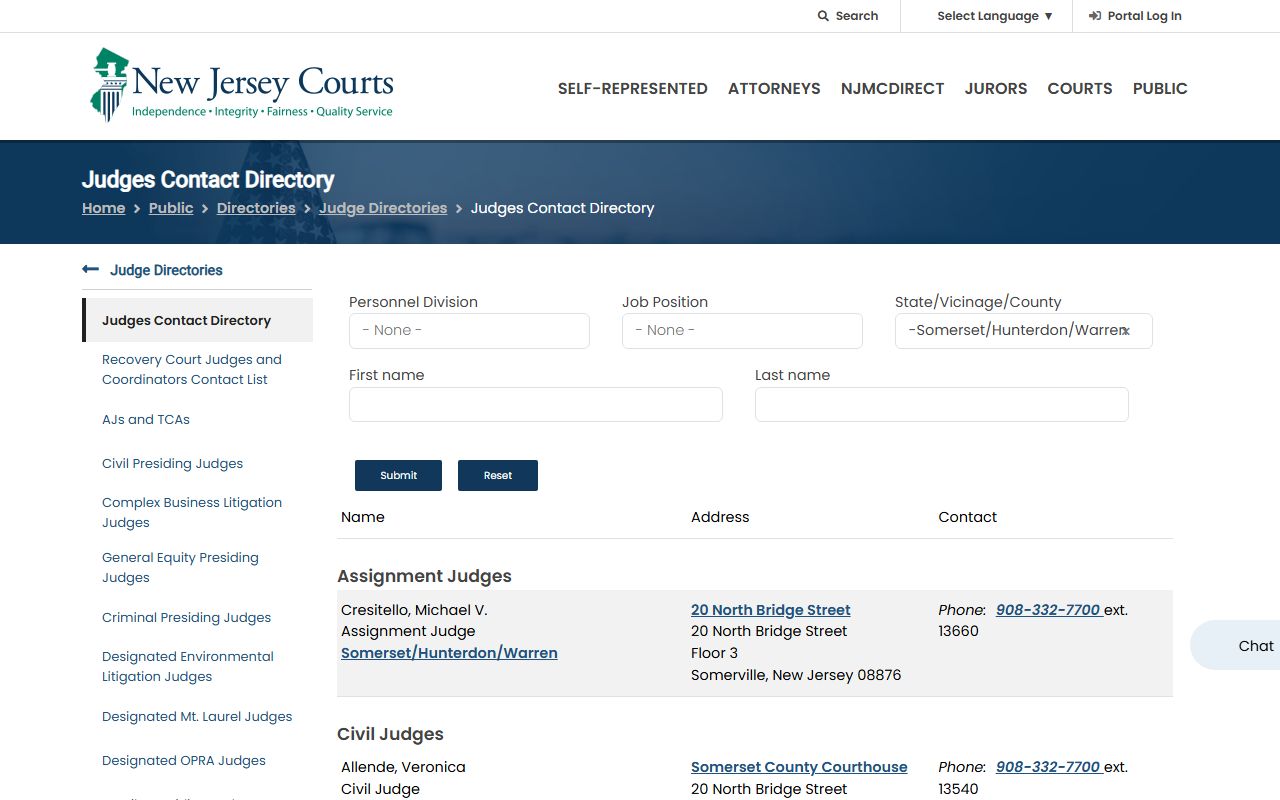The image size is (1280, 800).
Task: Click the Submit button
Action: [398, 475]
